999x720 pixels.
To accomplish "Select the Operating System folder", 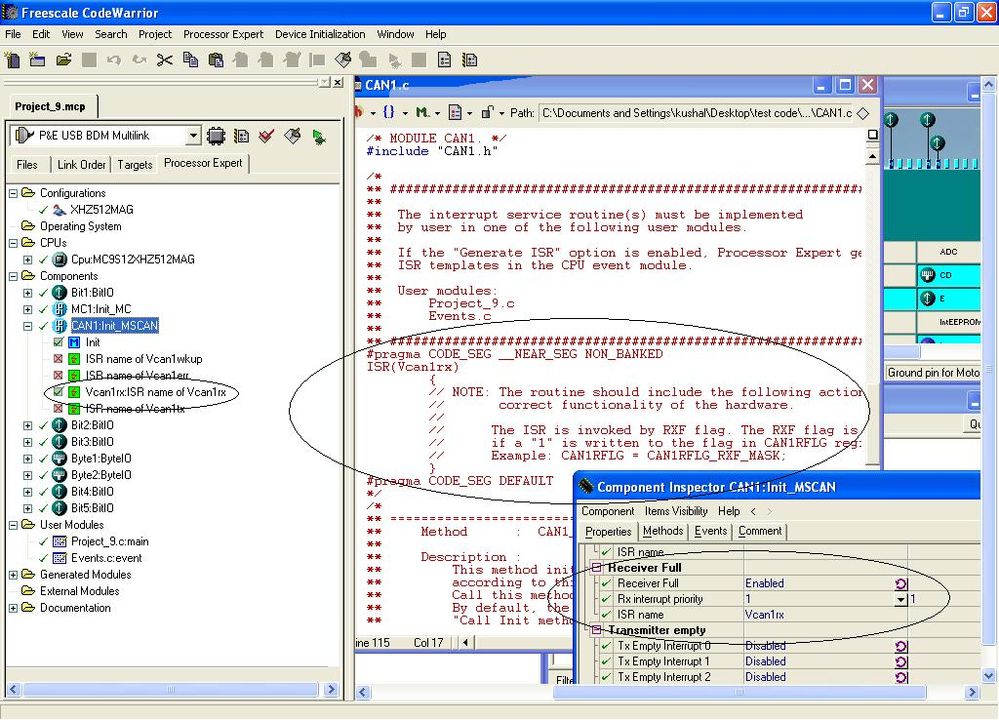I will point(80,226).
